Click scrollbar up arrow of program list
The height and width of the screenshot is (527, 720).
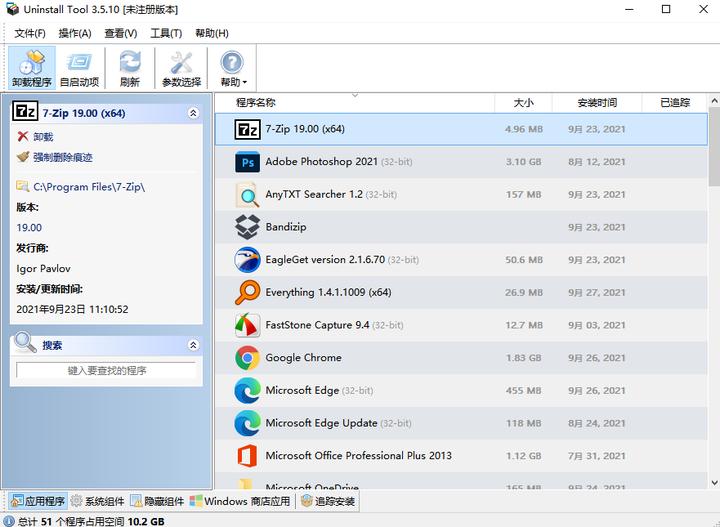(714, 100)
